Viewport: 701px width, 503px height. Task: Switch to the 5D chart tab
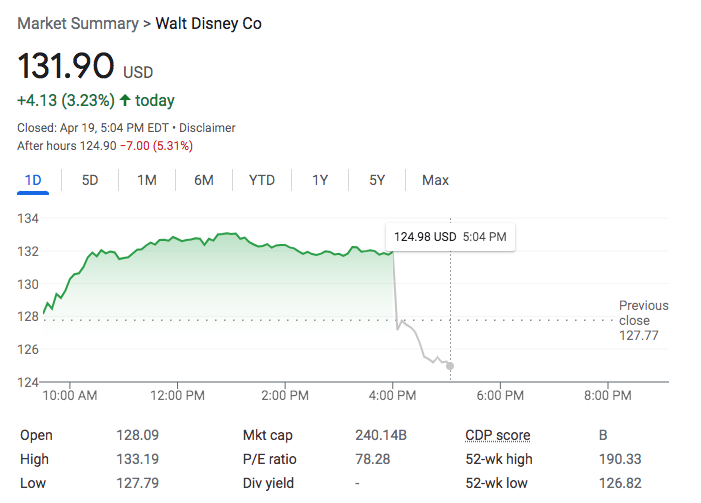click(x=90, y=180)
